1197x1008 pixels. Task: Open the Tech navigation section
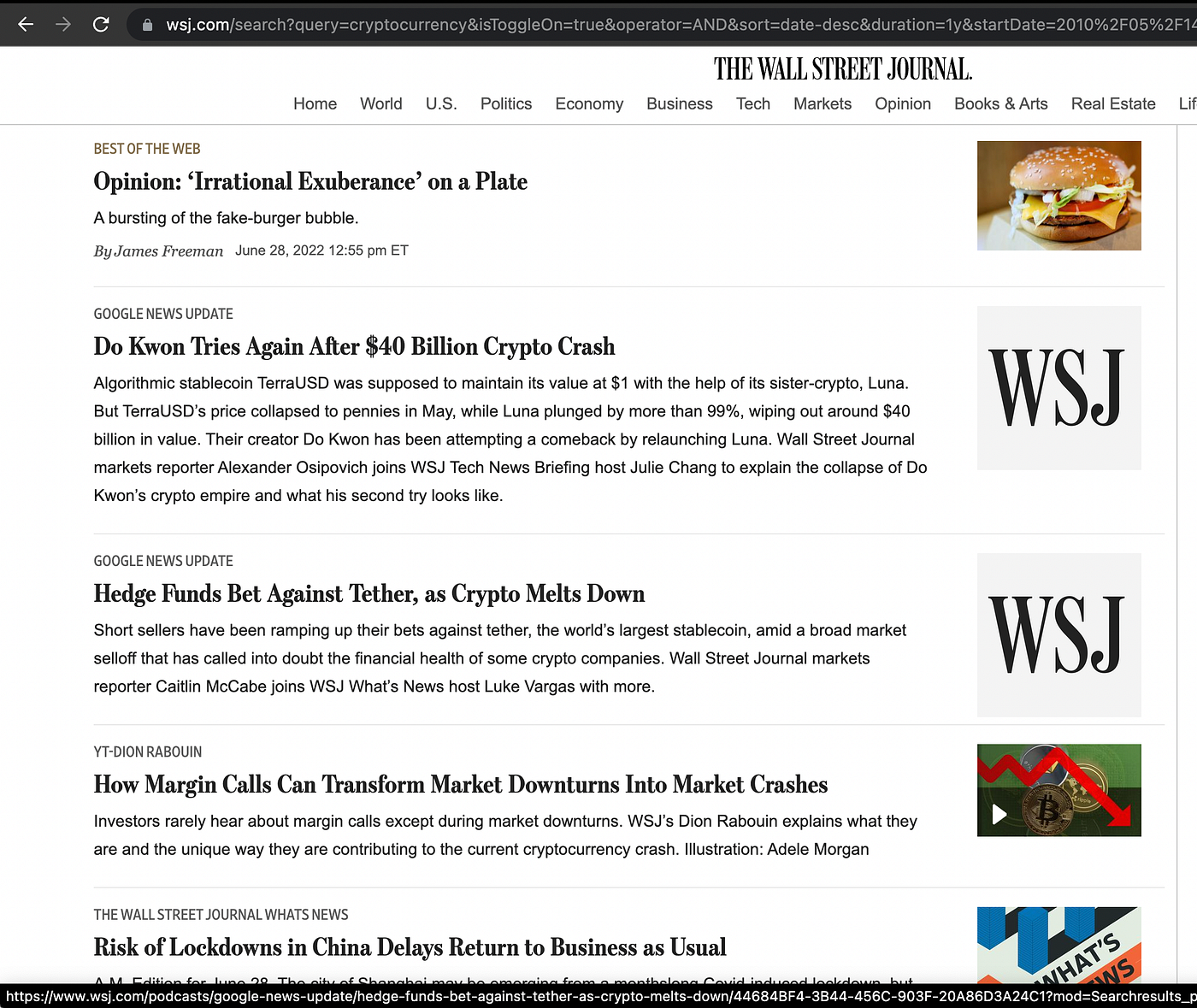(753, 103)
